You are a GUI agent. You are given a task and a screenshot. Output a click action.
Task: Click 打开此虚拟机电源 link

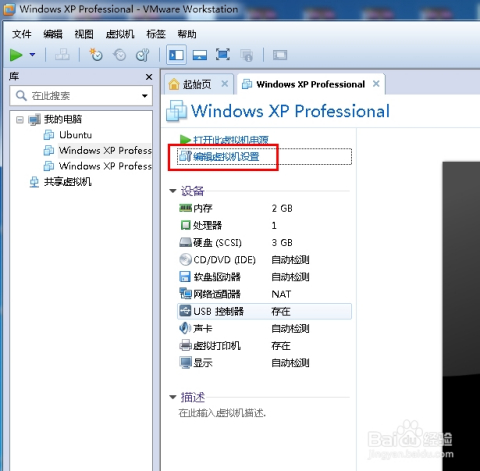[x=231, y=140]
